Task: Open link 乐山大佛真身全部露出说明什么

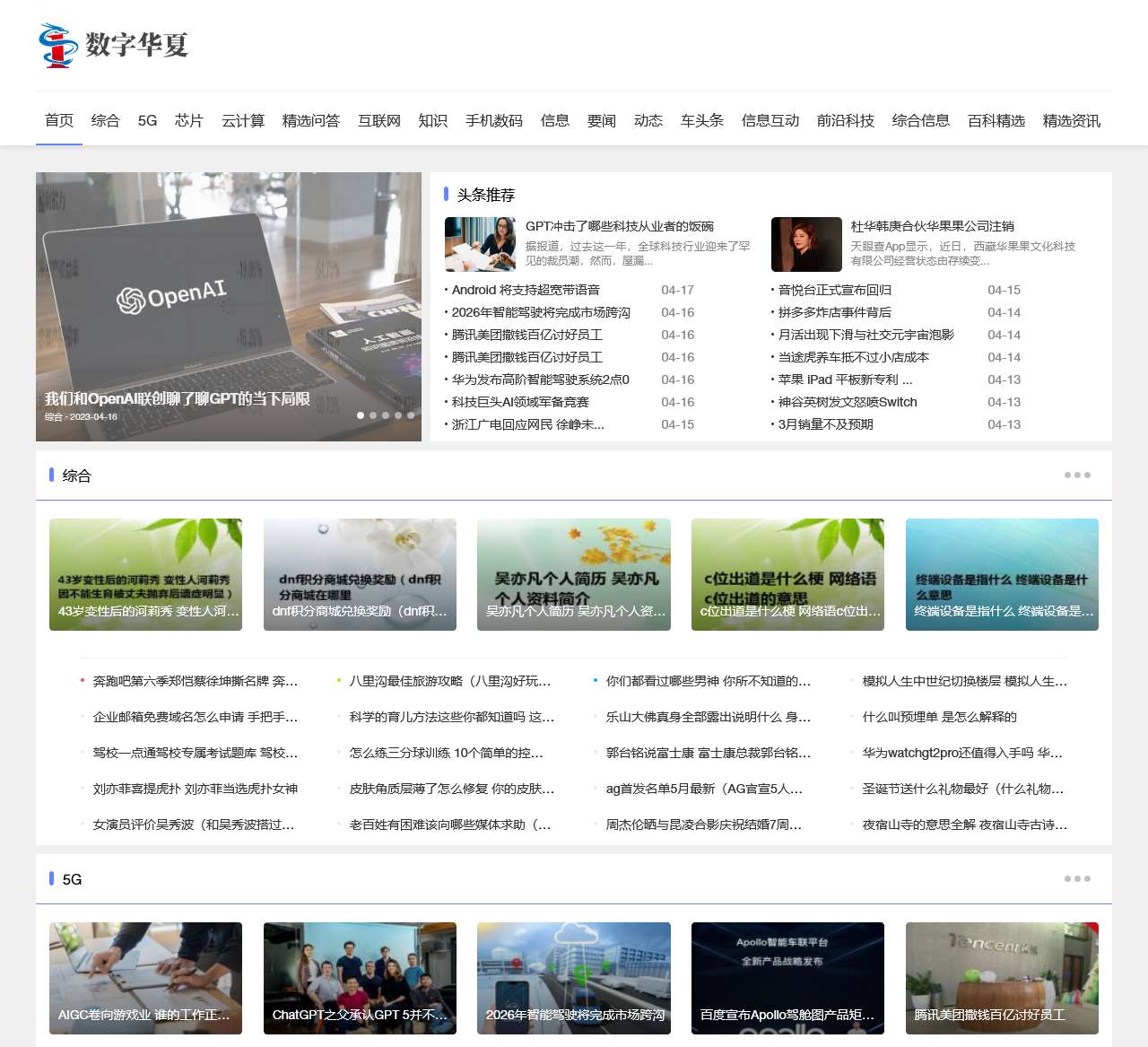Action: click(709, 717)
